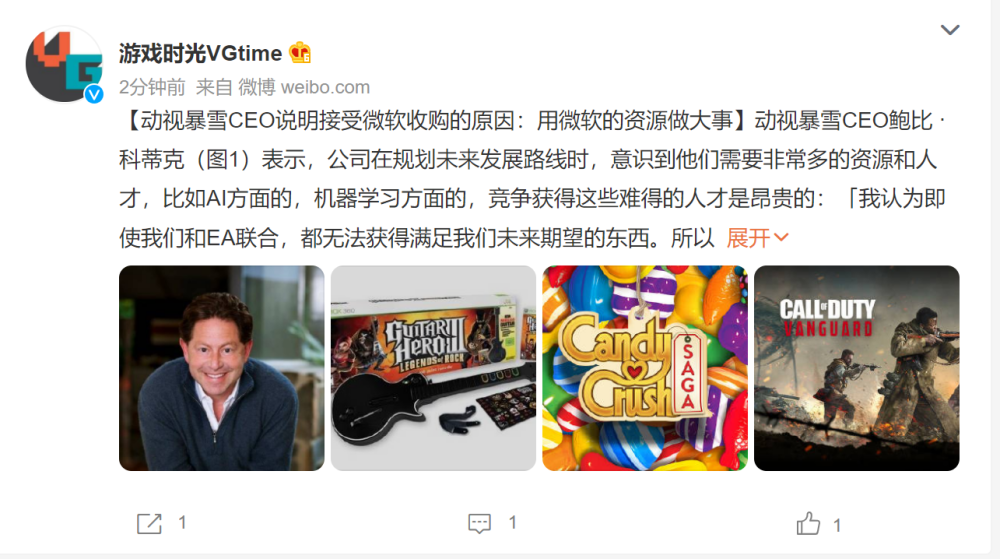Like the post with thumbs-up icon

coord(808,523)
